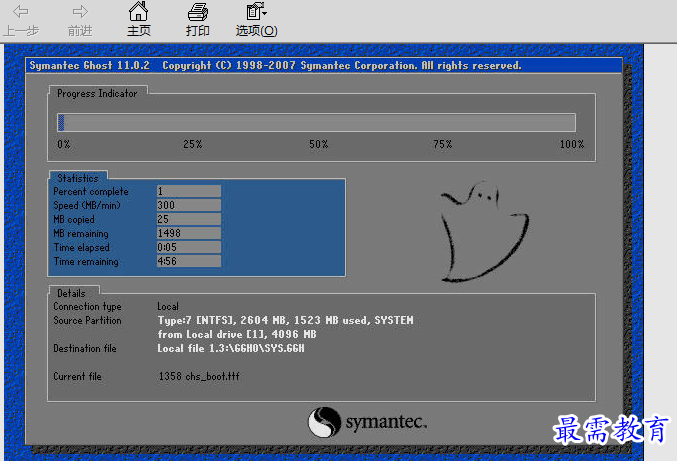Click the Ghost mascot drawing
This screenshot has width=677, height=461.
pyautogui.click(x=484, y=232)
